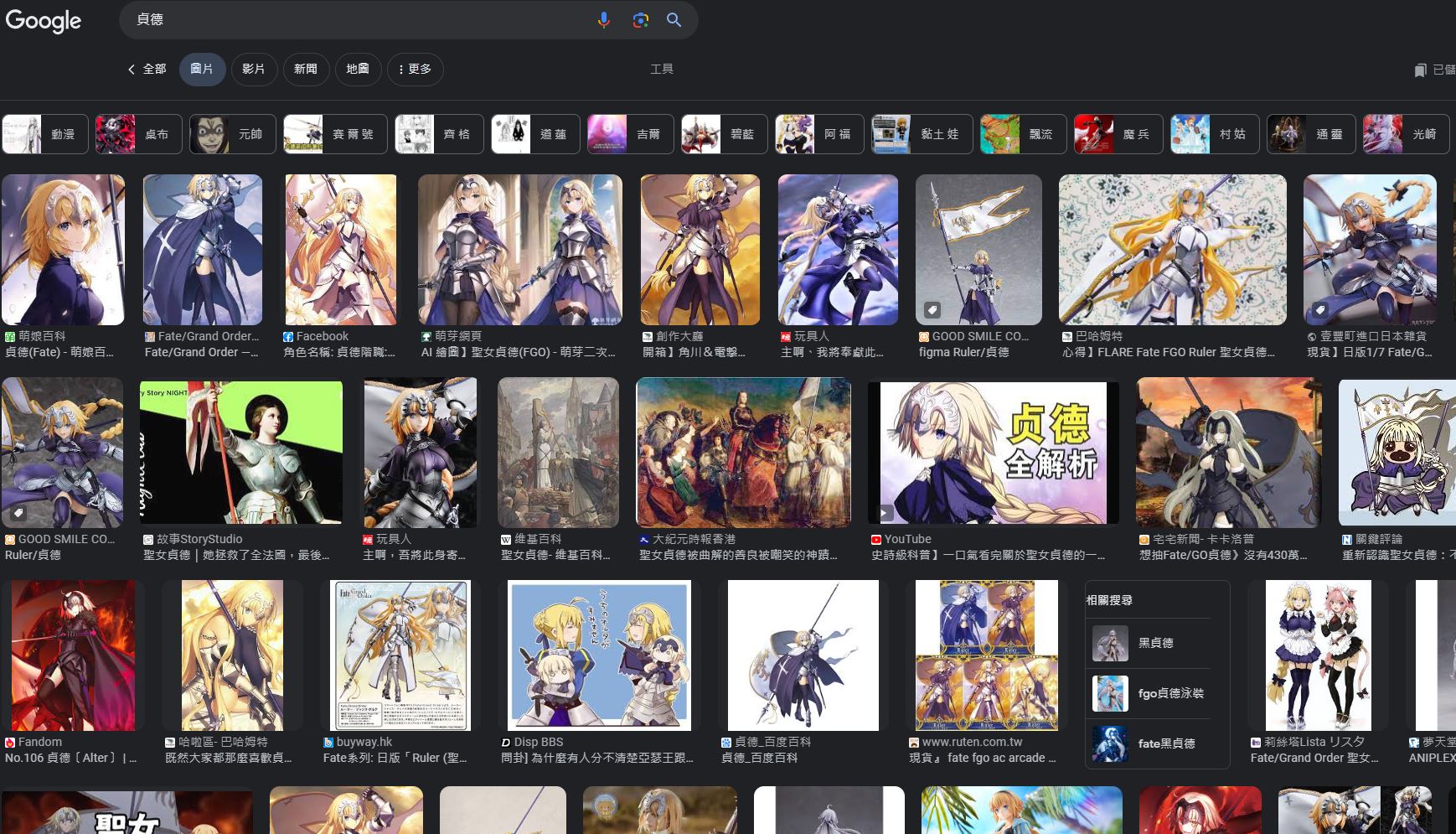Go back to 全部 results
This screenshot has height=834, width=1456.
click(147, 69)
